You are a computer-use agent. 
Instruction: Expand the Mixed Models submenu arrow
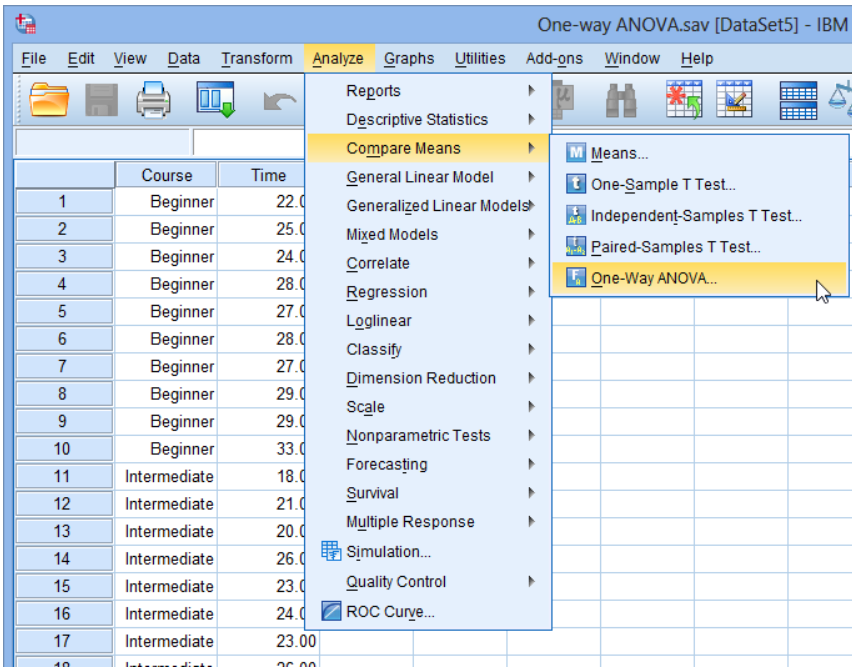pyautogui.click(x=531, y=234)
